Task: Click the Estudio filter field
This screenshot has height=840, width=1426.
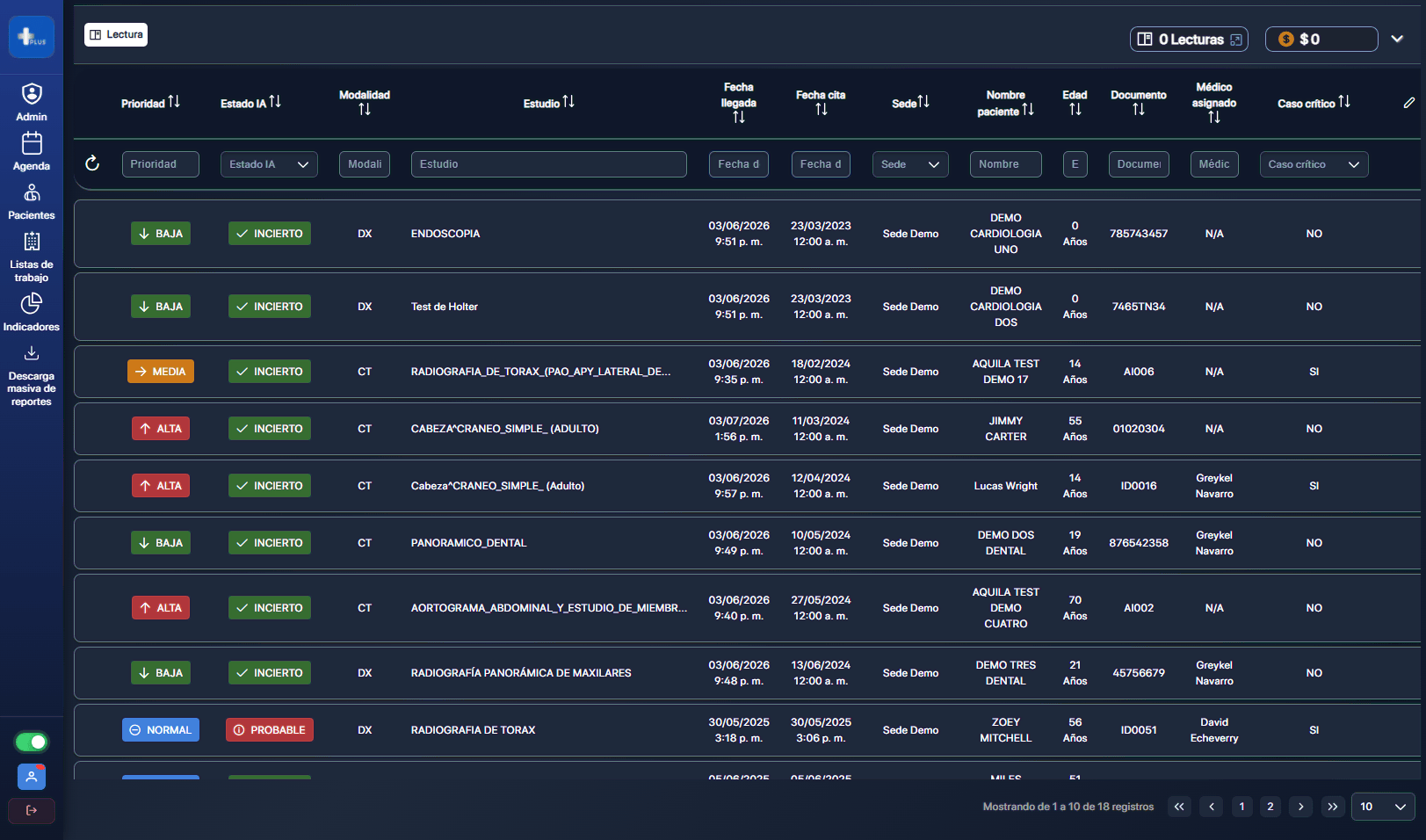Action: [549, 164]
